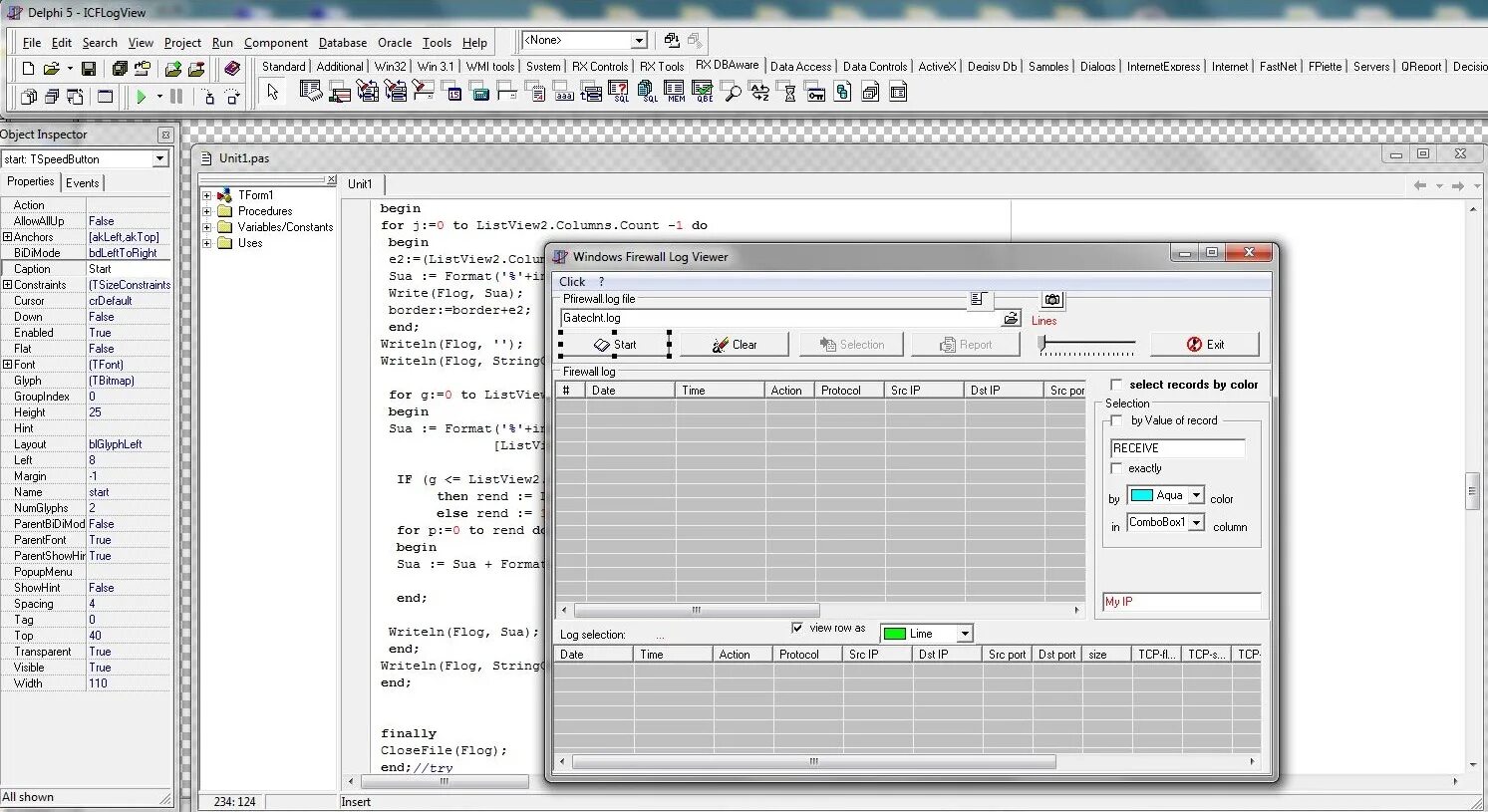Pick the QBE query component icon
Image resolution: width=1488 pixels, height=812 pixels.
pos(704,92)
